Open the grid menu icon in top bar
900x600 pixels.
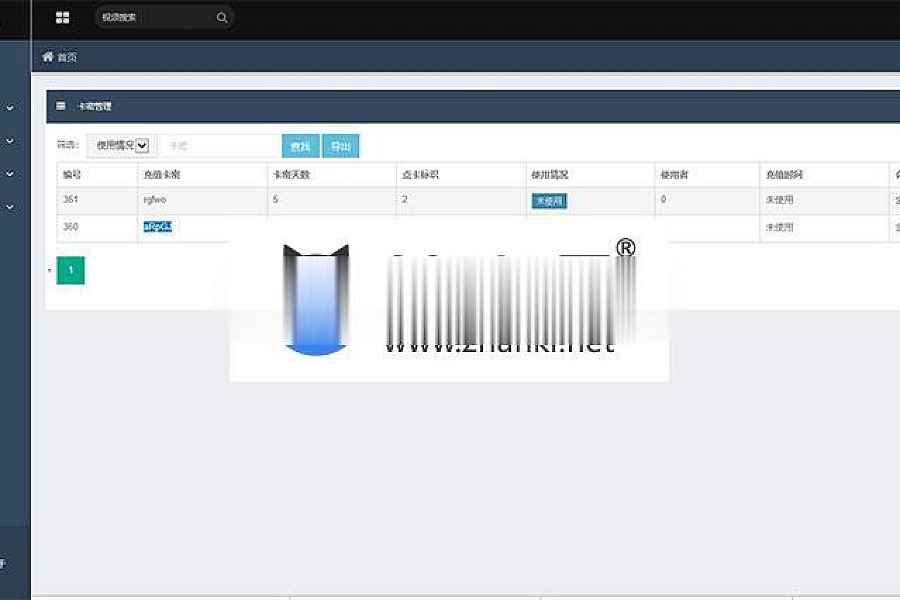pyautogui.click(x=63, y=18)
